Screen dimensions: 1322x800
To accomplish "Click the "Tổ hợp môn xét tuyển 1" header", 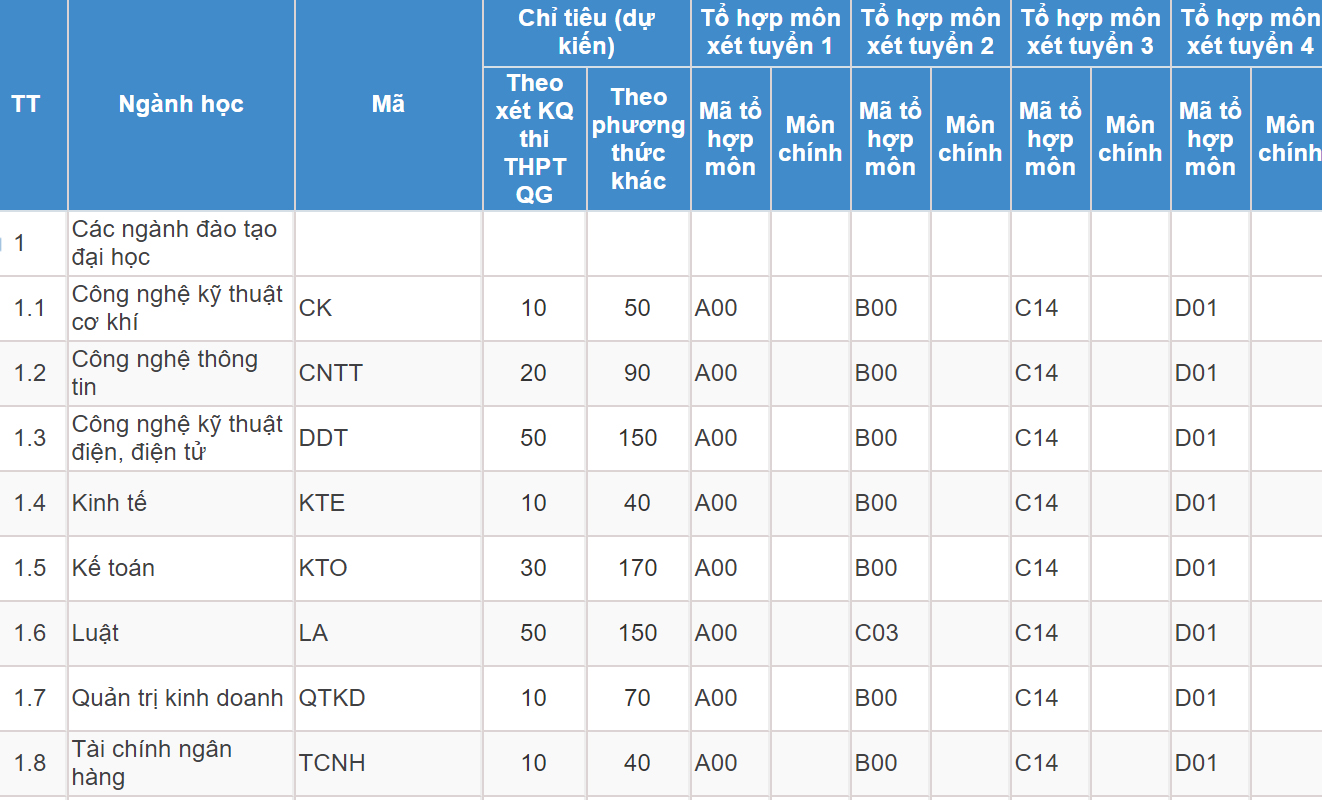I will coord(770,32).
